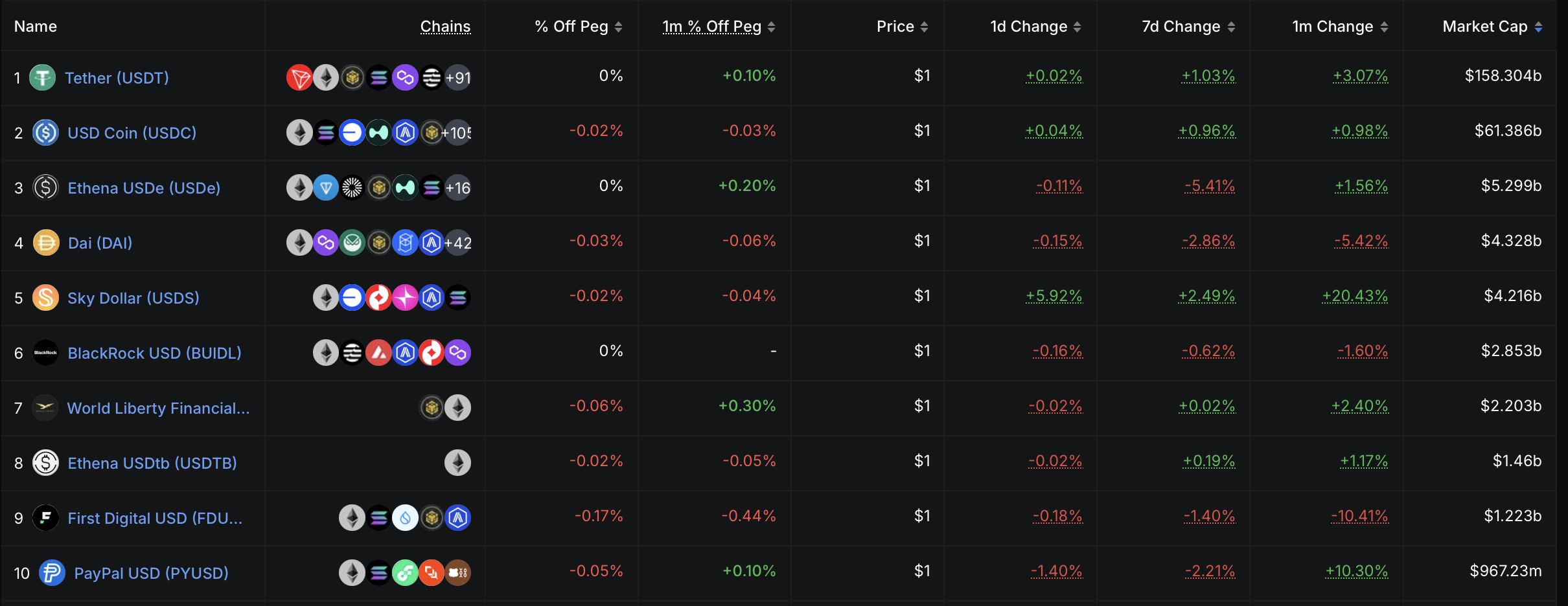Image resolution: width=1568 pixels, height=606 pixels.
Task: Sort table by % Off Peg column
Action: 578,27
